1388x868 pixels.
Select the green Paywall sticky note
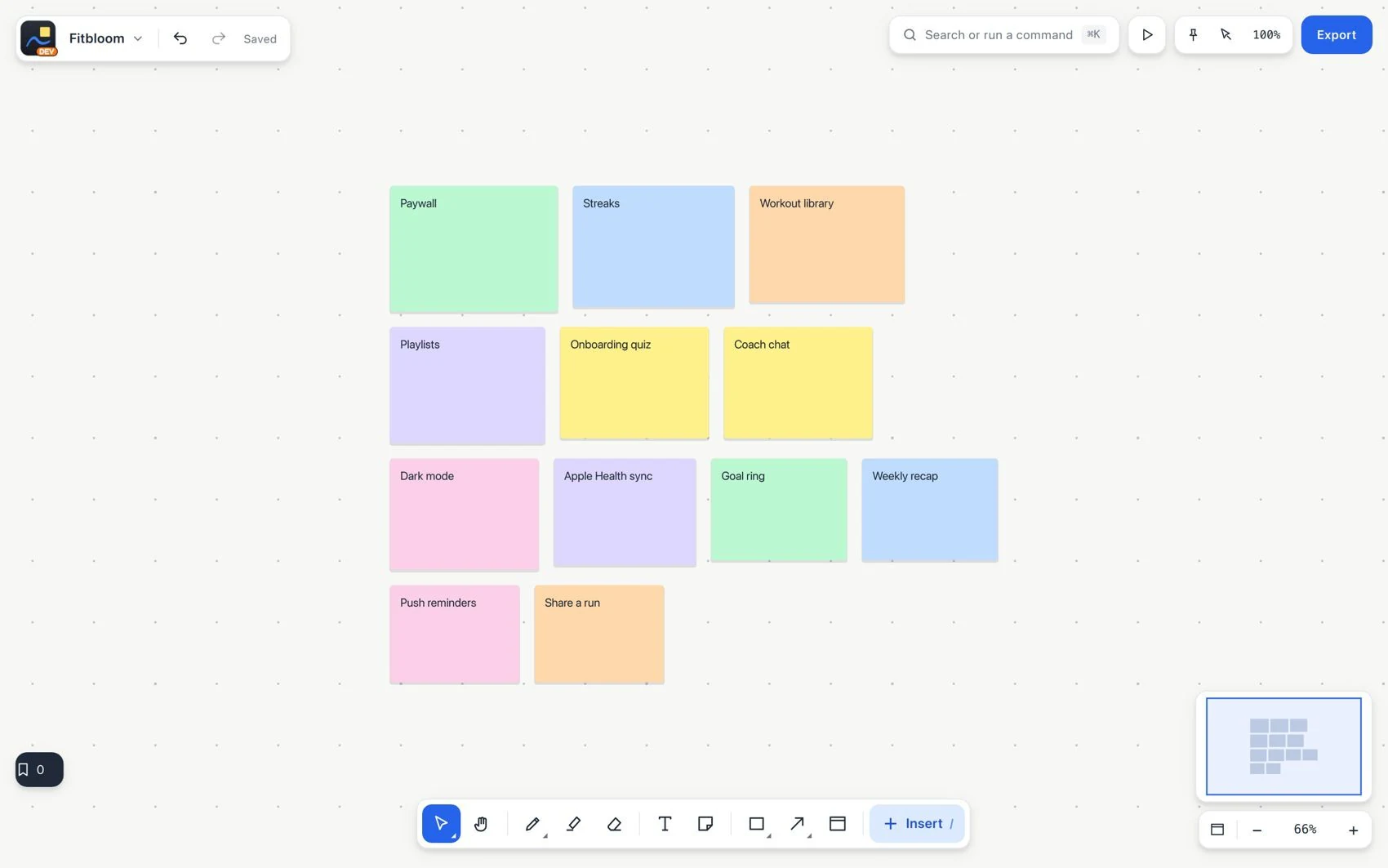(474, 249)
